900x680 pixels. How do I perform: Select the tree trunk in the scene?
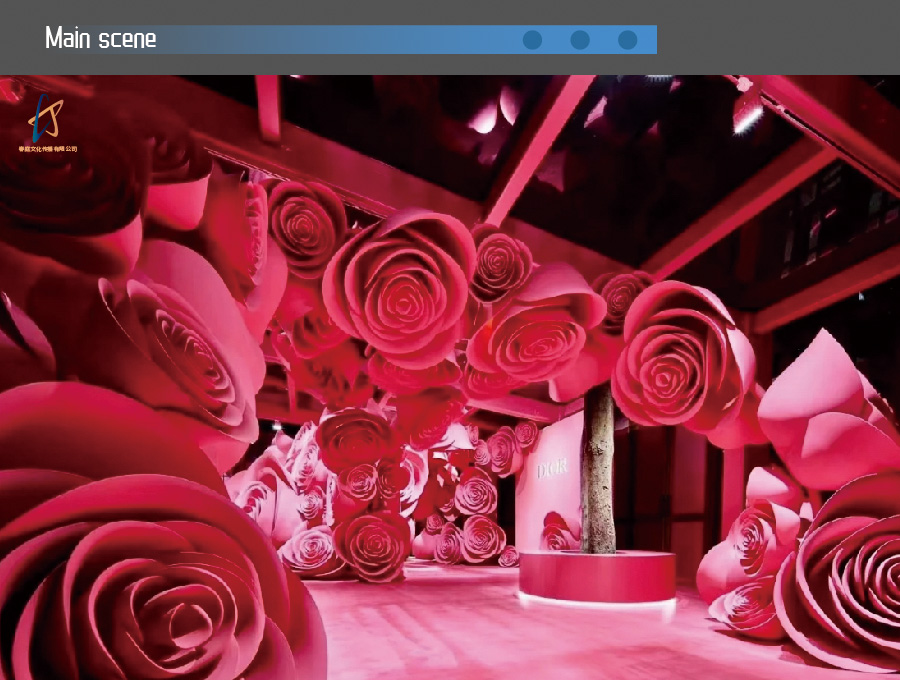pyautogui.click(x=598, y=470)
